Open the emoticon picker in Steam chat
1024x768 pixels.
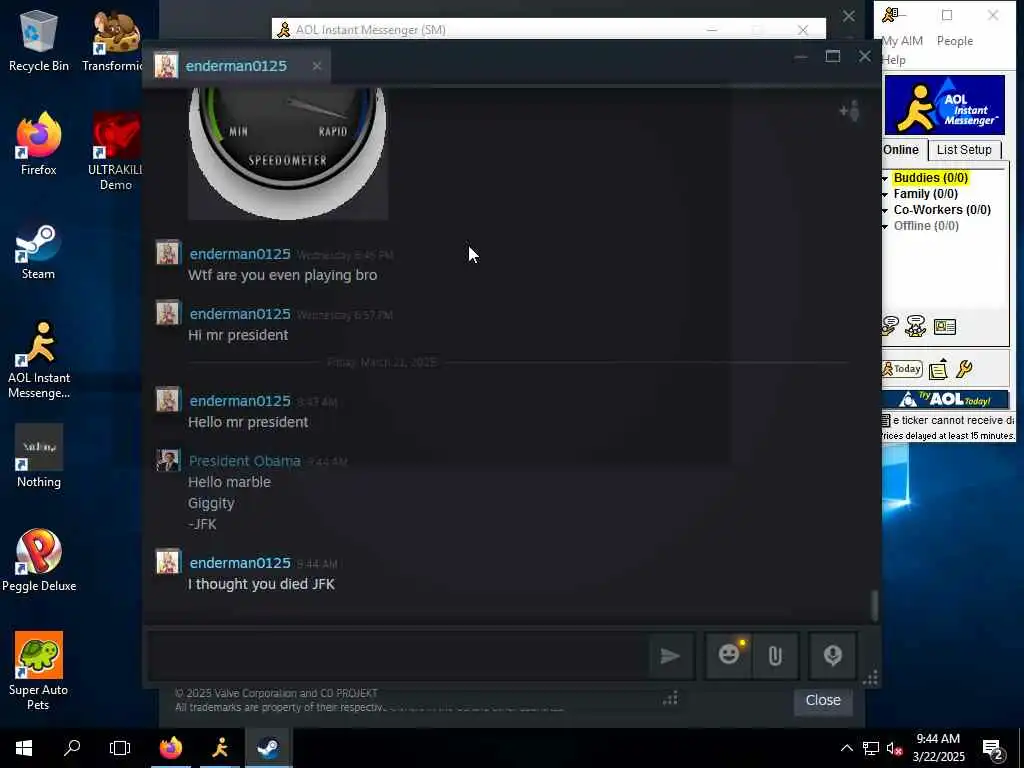point(729,655)
